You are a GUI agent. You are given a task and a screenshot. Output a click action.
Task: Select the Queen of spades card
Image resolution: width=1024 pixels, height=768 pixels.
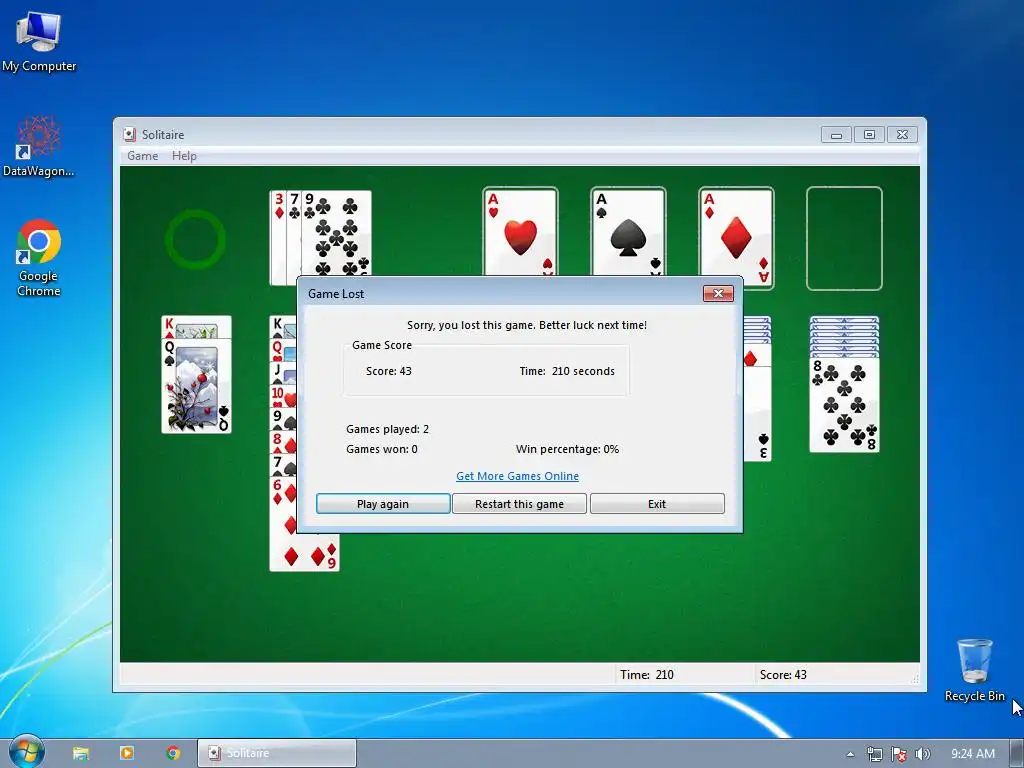196,386
